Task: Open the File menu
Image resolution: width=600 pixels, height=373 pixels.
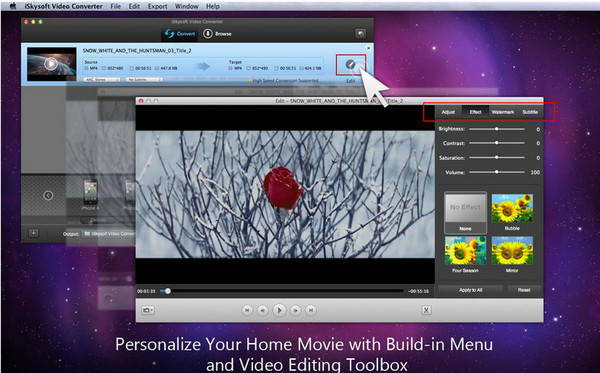Action: click(116, 6)
